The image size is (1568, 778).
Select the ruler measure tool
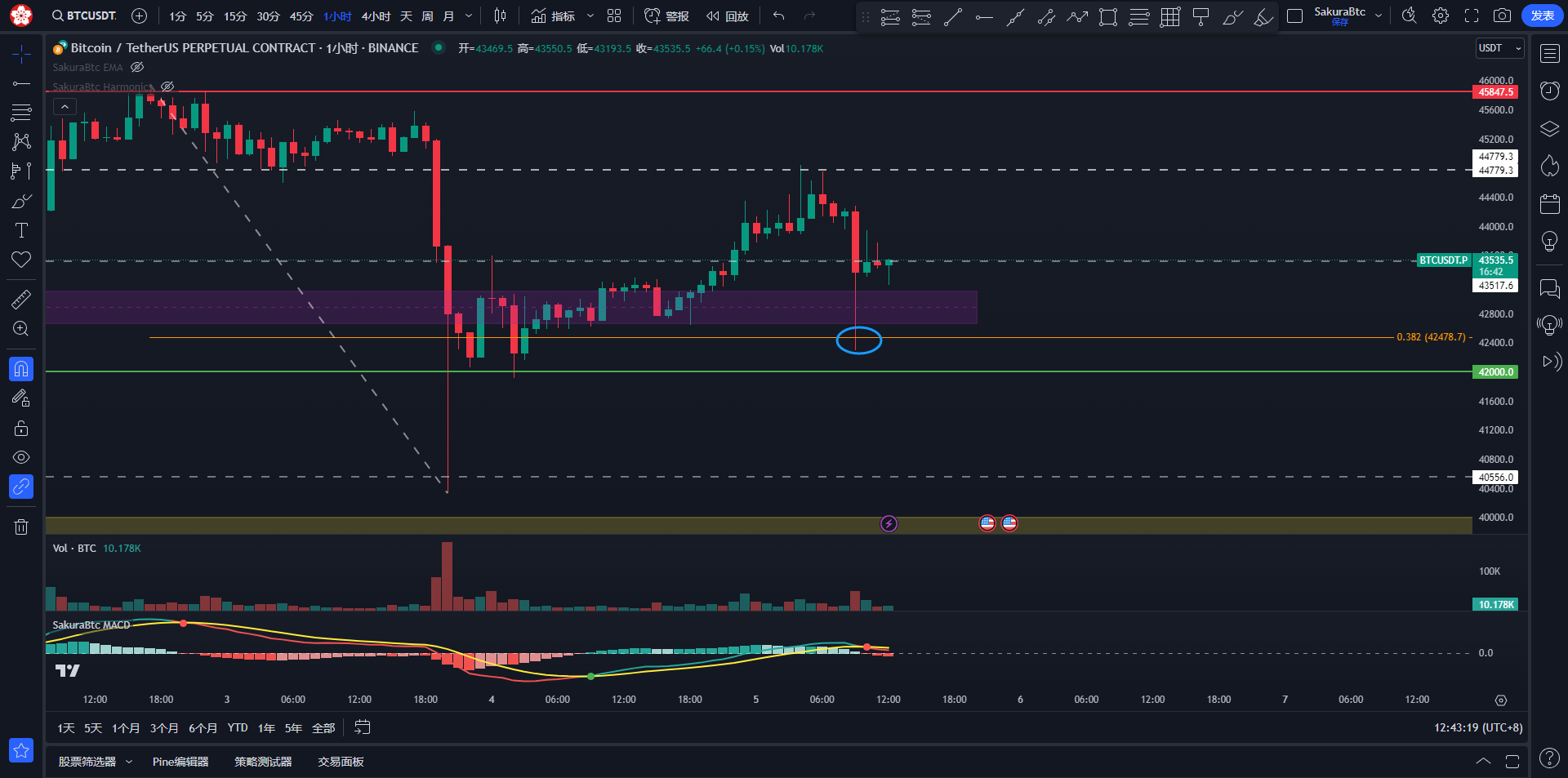coord(21,300)
